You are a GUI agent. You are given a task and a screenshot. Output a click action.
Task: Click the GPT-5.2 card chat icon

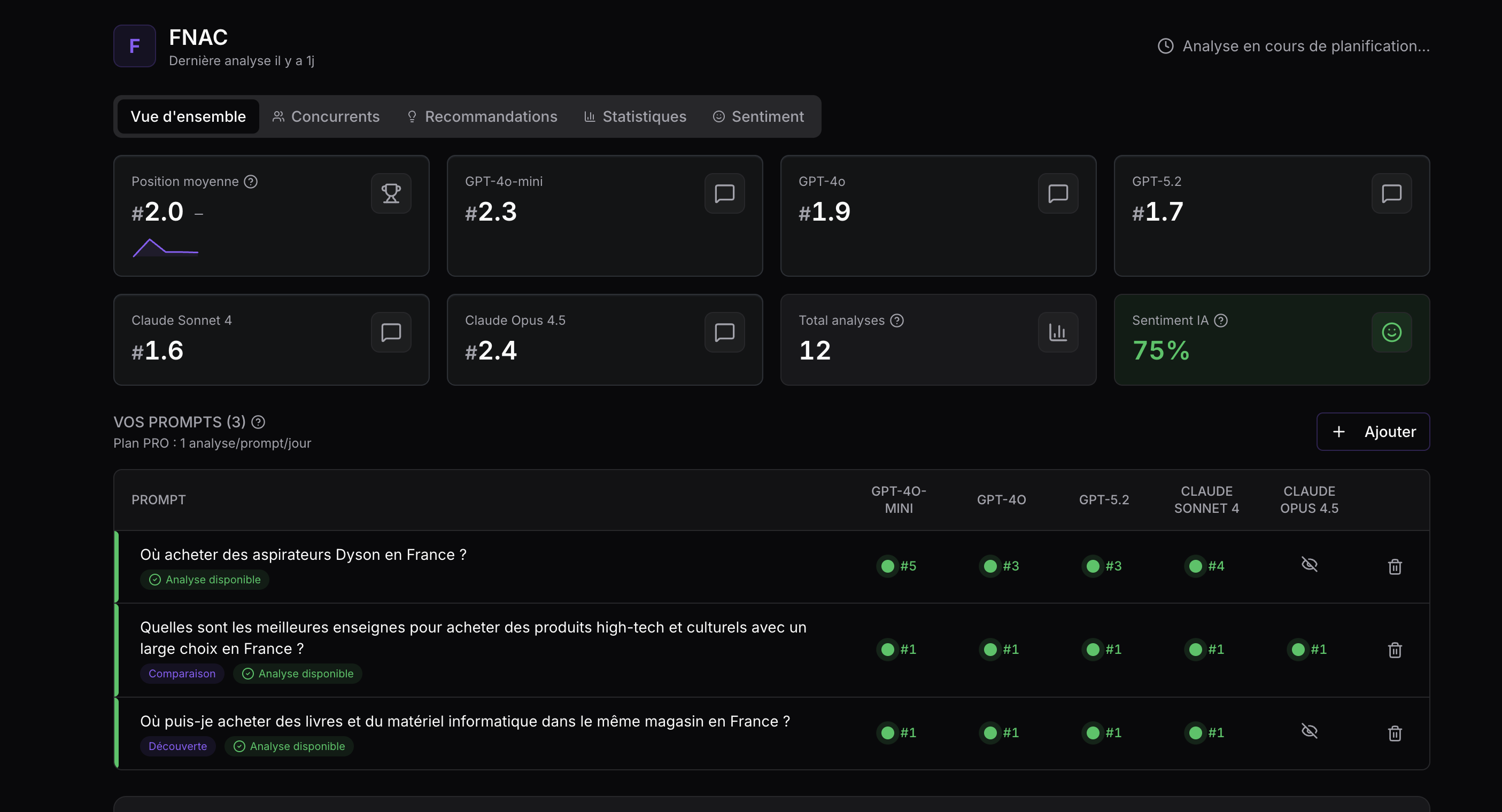[x=1391, y=193]
